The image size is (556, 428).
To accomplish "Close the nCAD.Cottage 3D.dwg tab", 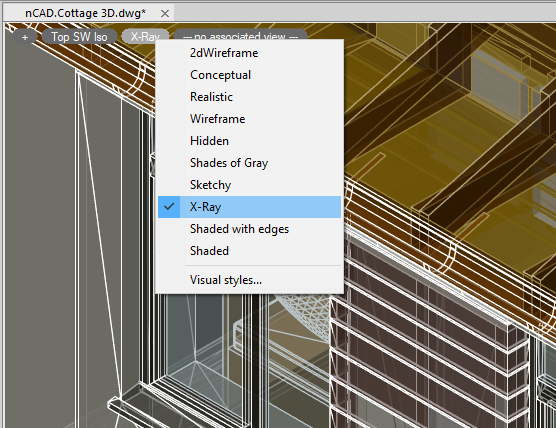I will click(x=165, y=13).
